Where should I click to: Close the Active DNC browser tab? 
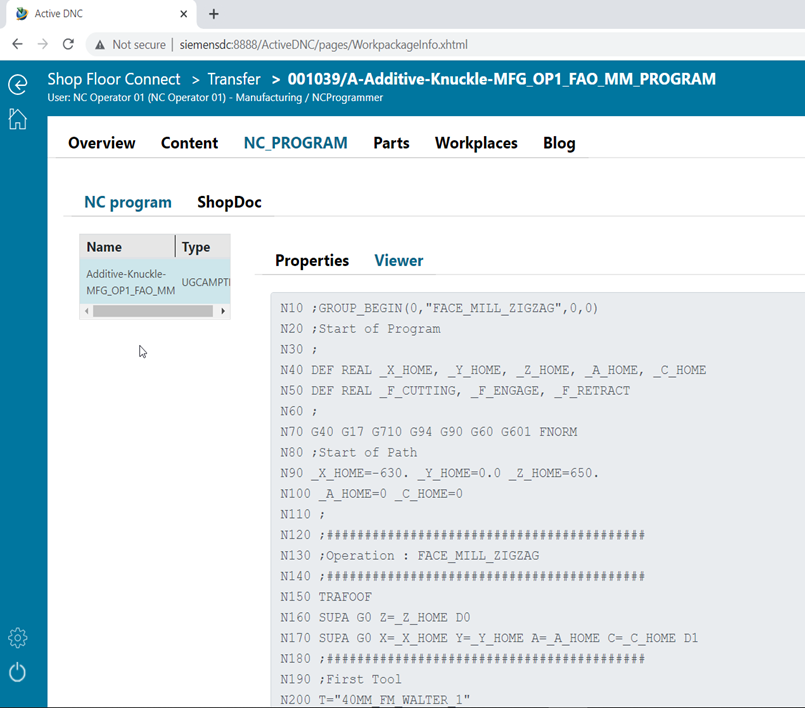pos(183,14)
